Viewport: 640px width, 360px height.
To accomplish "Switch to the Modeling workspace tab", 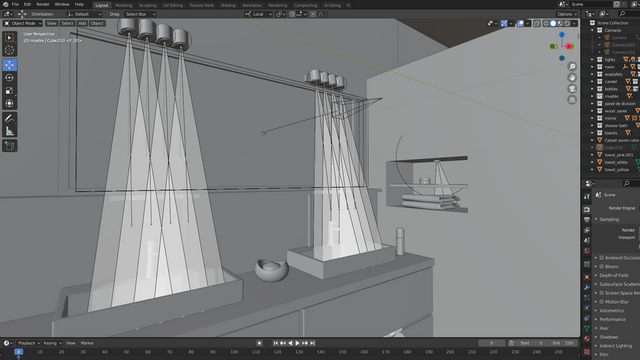I will (x=123, y=5).
